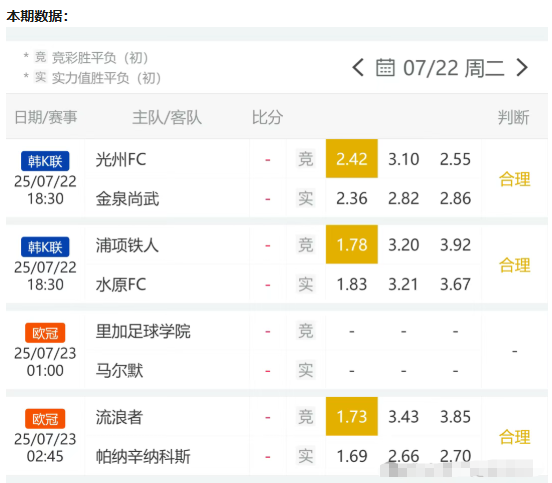The image size is (552, 483).
Task: Click 合理 verdict for 浦项铁人 match
Action: pos(514,265)
